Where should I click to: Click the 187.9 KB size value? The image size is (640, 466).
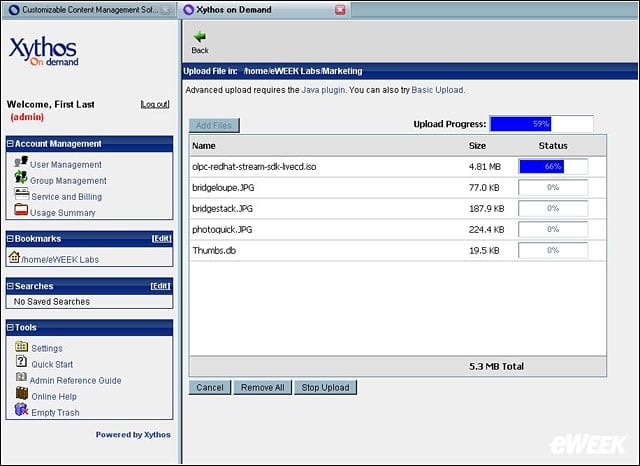487,209
